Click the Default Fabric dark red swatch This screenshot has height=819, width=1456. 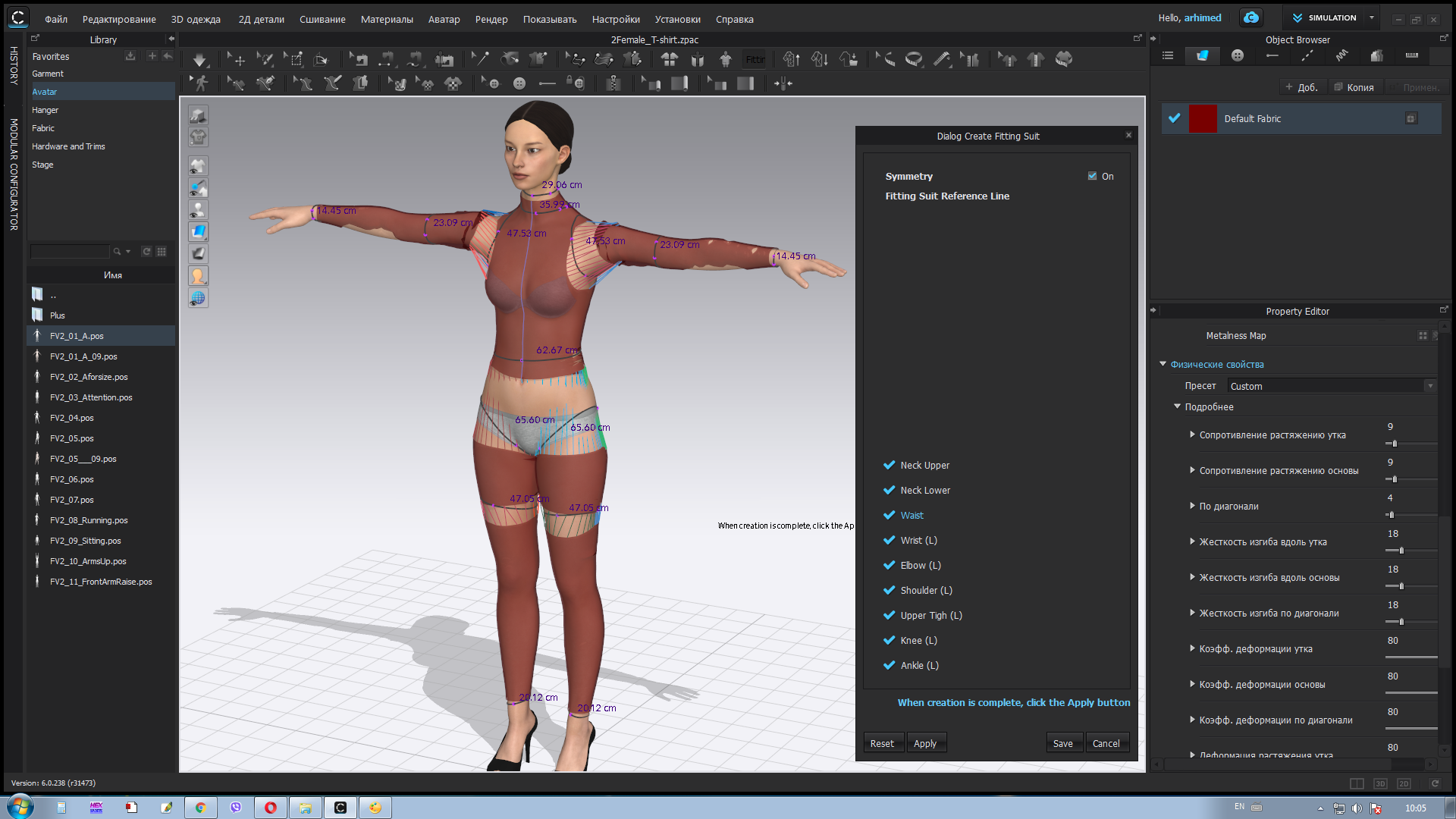click(1203, 118)
